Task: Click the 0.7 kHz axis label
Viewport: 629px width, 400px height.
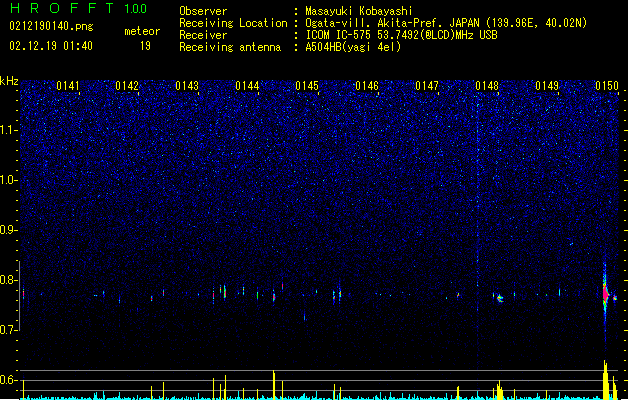Action: (x=9, y=330)
